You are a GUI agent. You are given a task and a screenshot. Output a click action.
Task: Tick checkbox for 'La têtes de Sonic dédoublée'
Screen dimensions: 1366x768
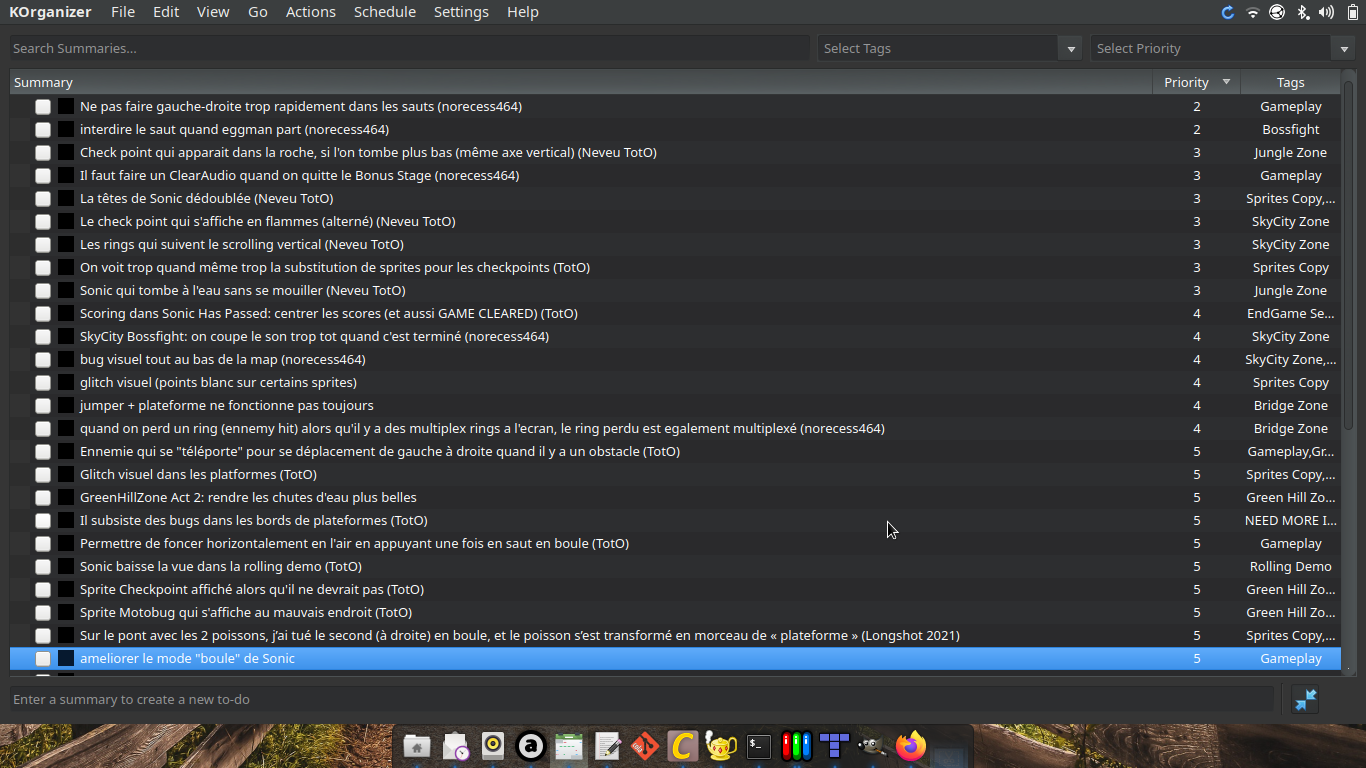pos(43,198)
